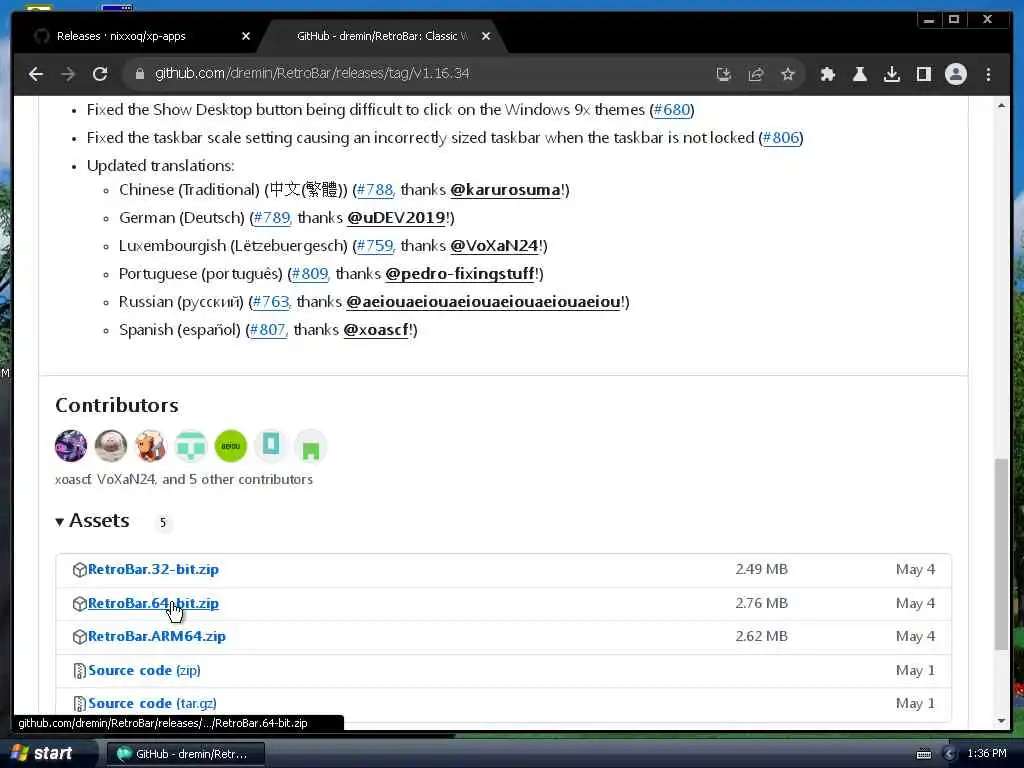Download RetroBar.64-bit.zip
This screenshot has height=768, width=1024.
153,603
